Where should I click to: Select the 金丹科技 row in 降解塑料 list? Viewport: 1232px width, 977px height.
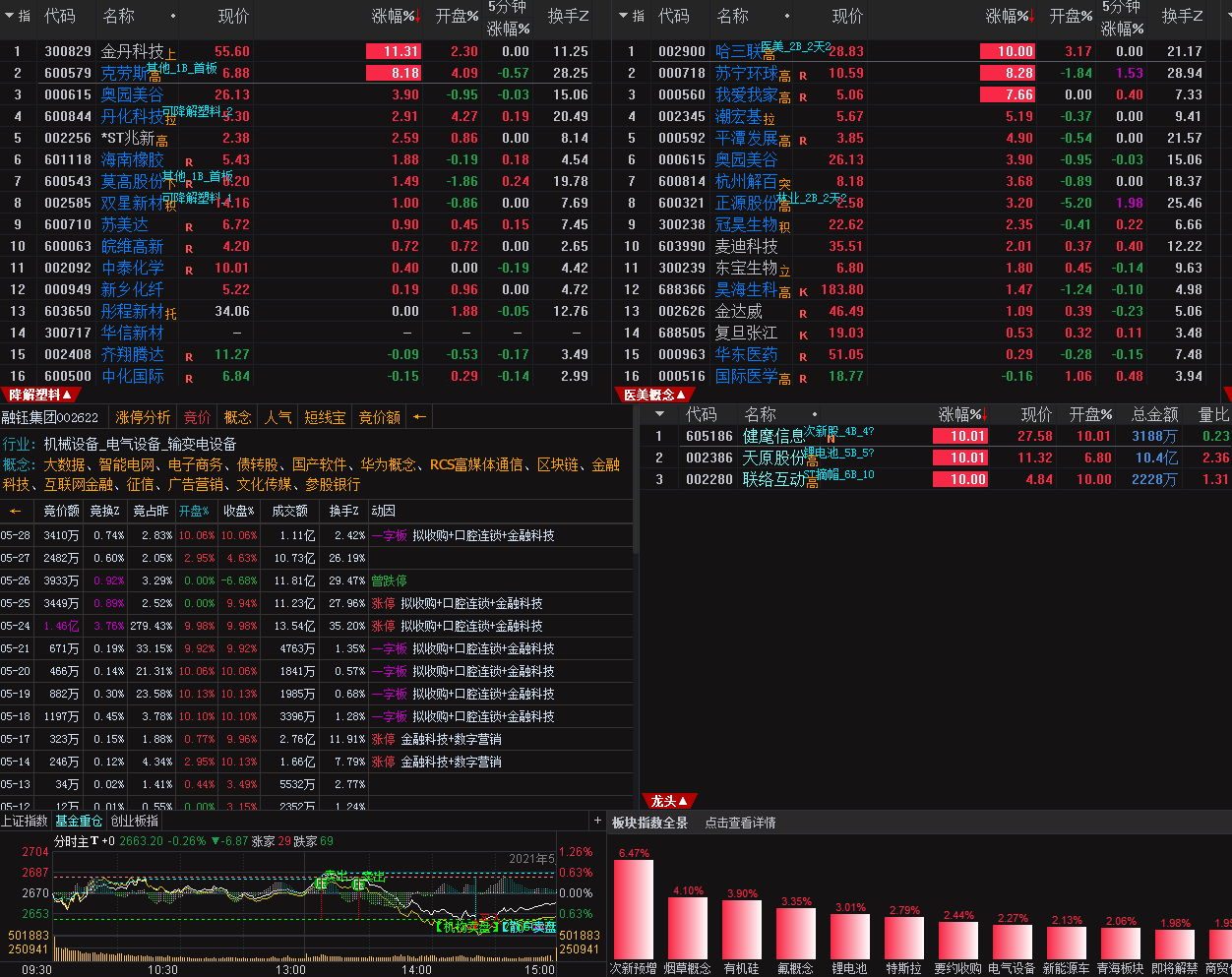307,51
